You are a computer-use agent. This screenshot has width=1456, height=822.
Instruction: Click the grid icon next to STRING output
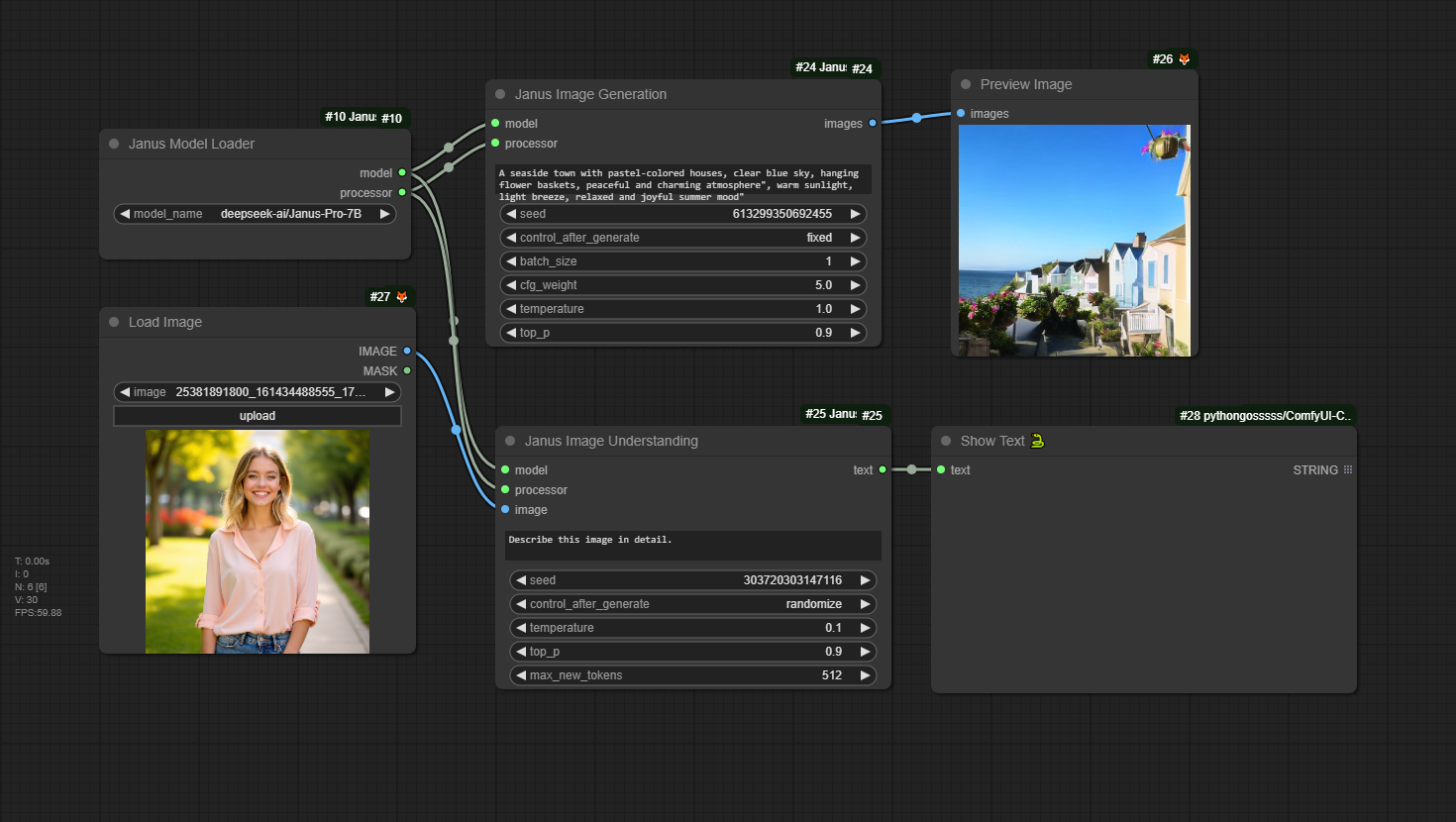tap(1348, 470)
